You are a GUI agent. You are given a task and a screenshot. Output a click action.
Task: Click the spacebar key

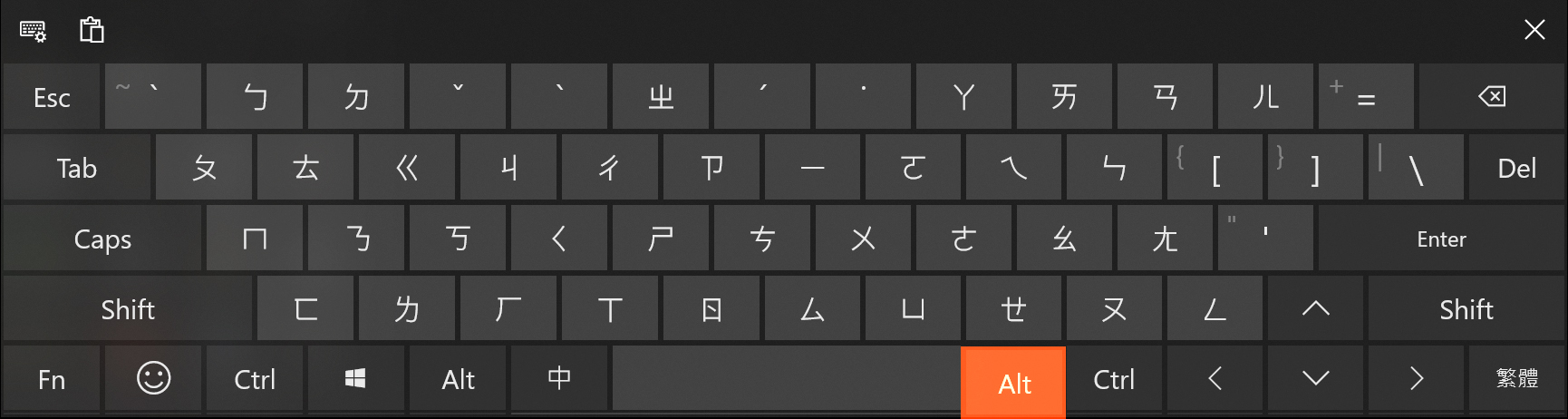click(x=786, y=379)
